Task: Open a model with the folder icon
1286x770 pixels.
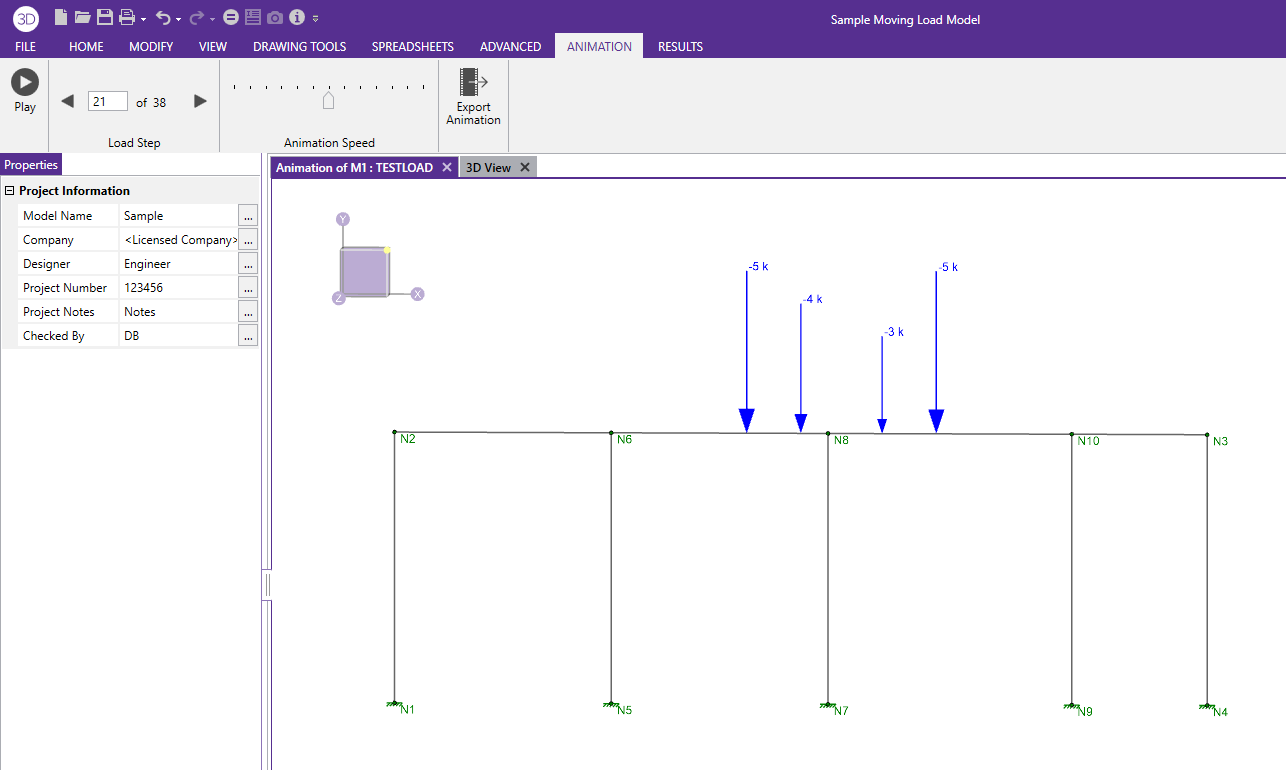Action: point(82,17)
